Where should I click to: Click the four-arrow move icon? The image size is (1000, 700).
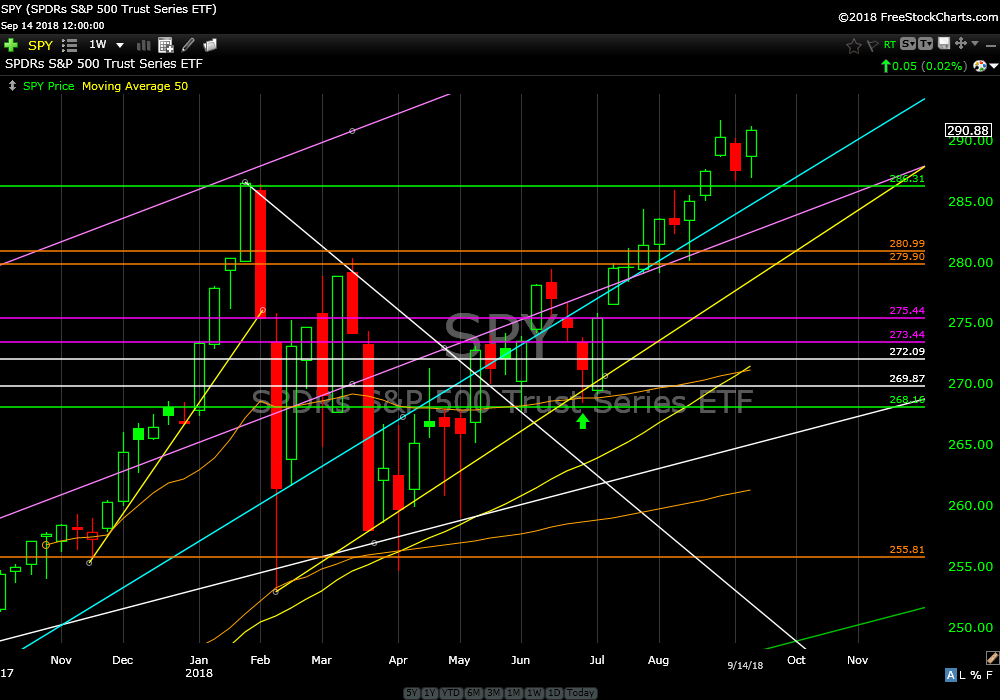point(961,44)
